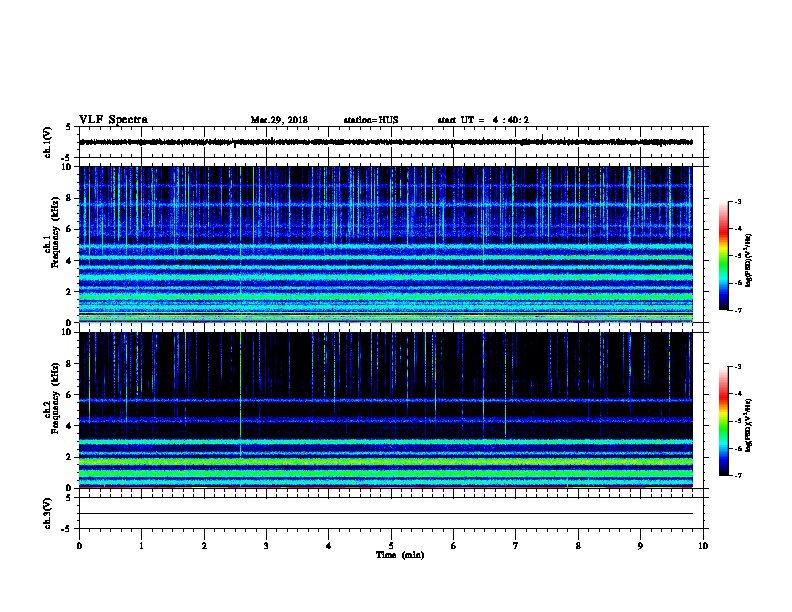Viewport: 792px width, 612px height.
Task: Click the "-7" label on ch.2 colorbar
Action: tap(737, 476)
